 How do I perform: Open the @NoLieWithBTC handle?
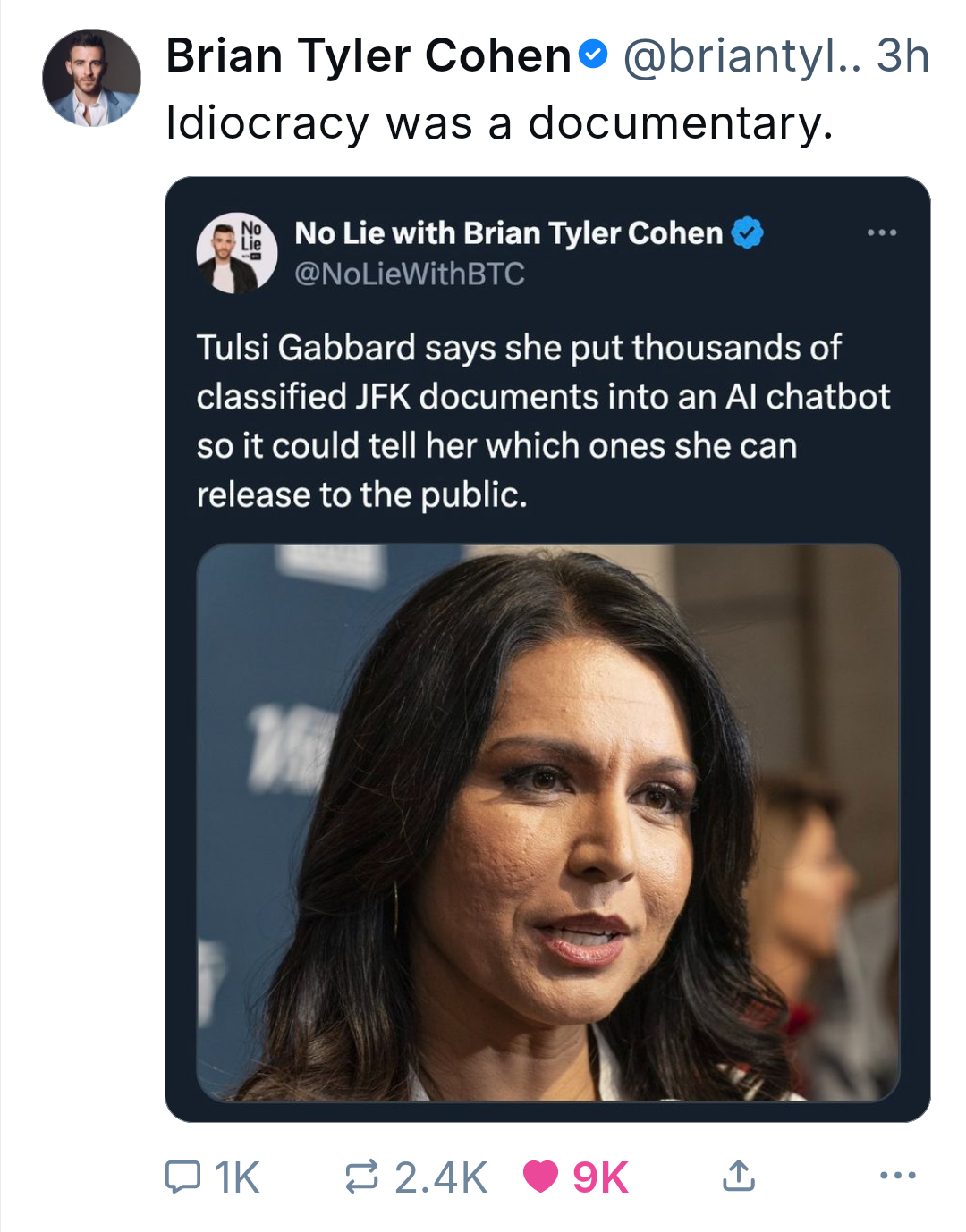pos(410,274)
